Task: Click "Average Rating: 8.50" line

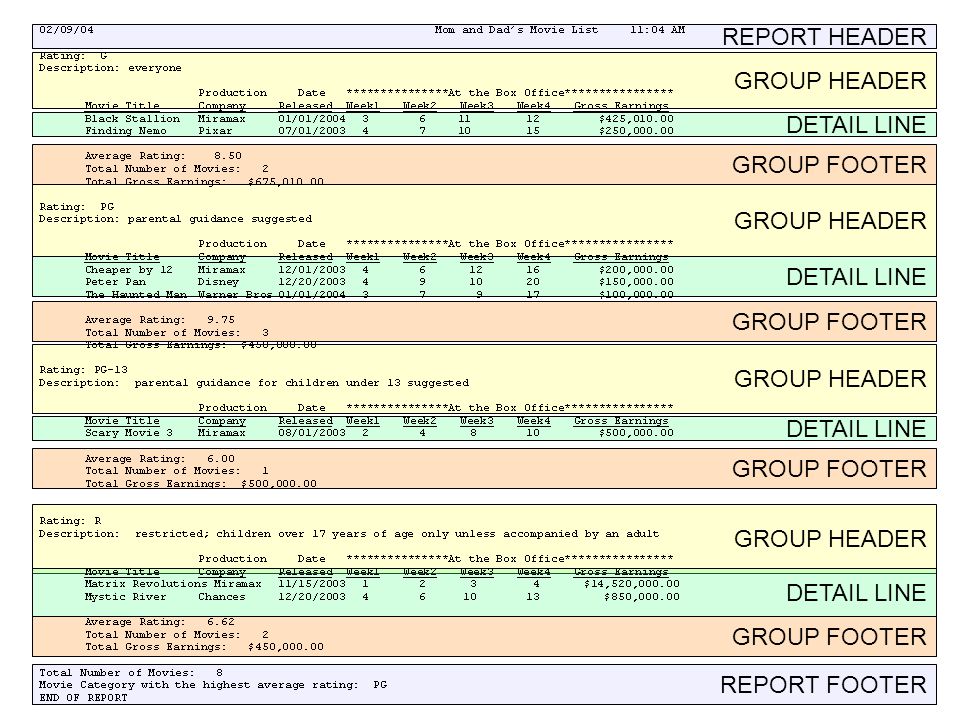Action: tap(163, 156)
